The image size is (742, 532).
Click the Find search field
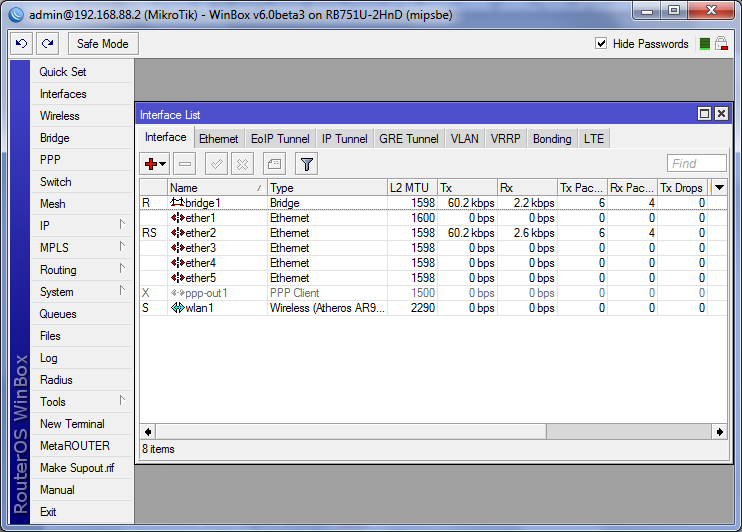pos(697,164)
